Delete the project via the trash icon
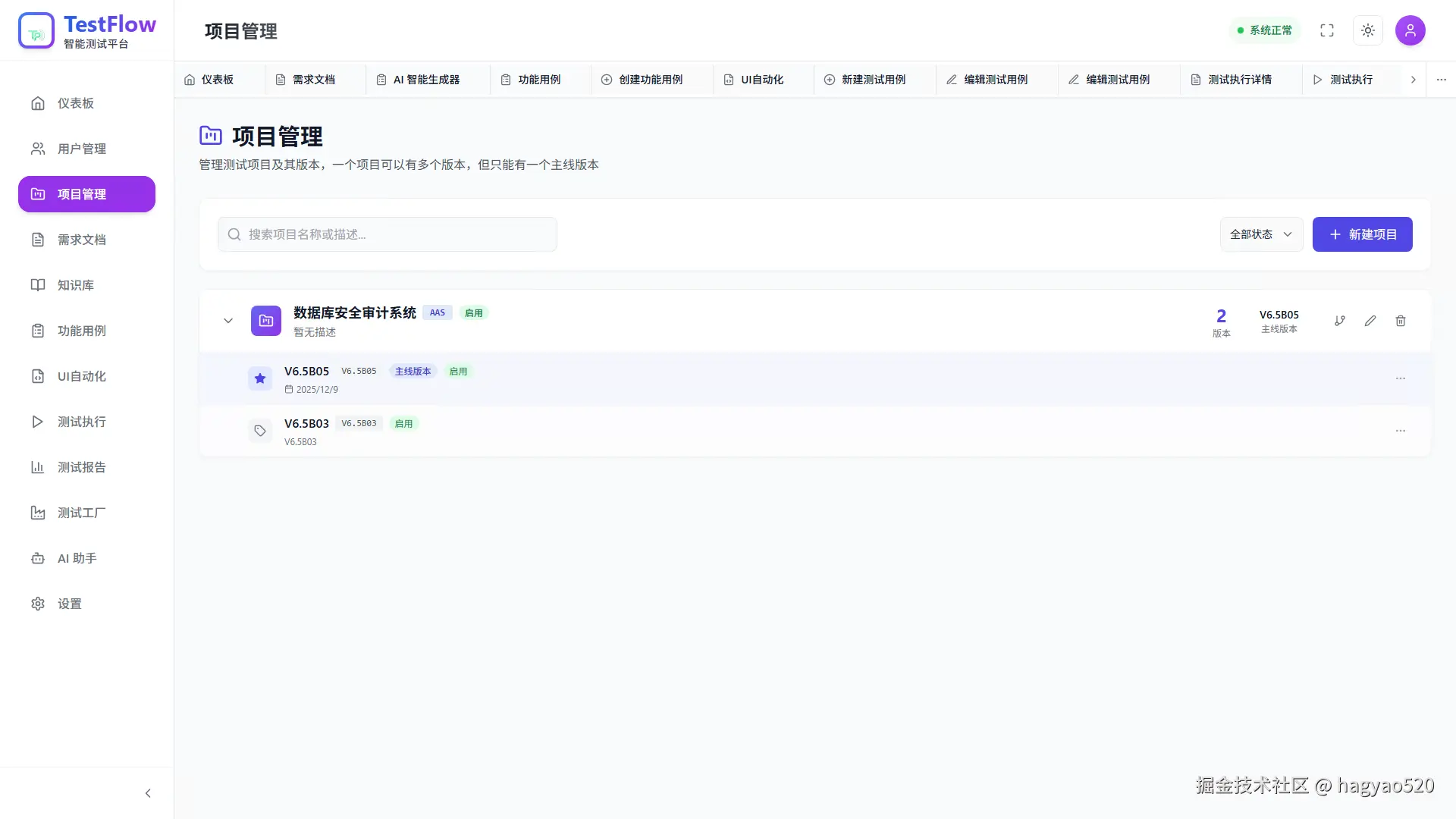The image size is (1456, 819). (x=1400, y=321)
